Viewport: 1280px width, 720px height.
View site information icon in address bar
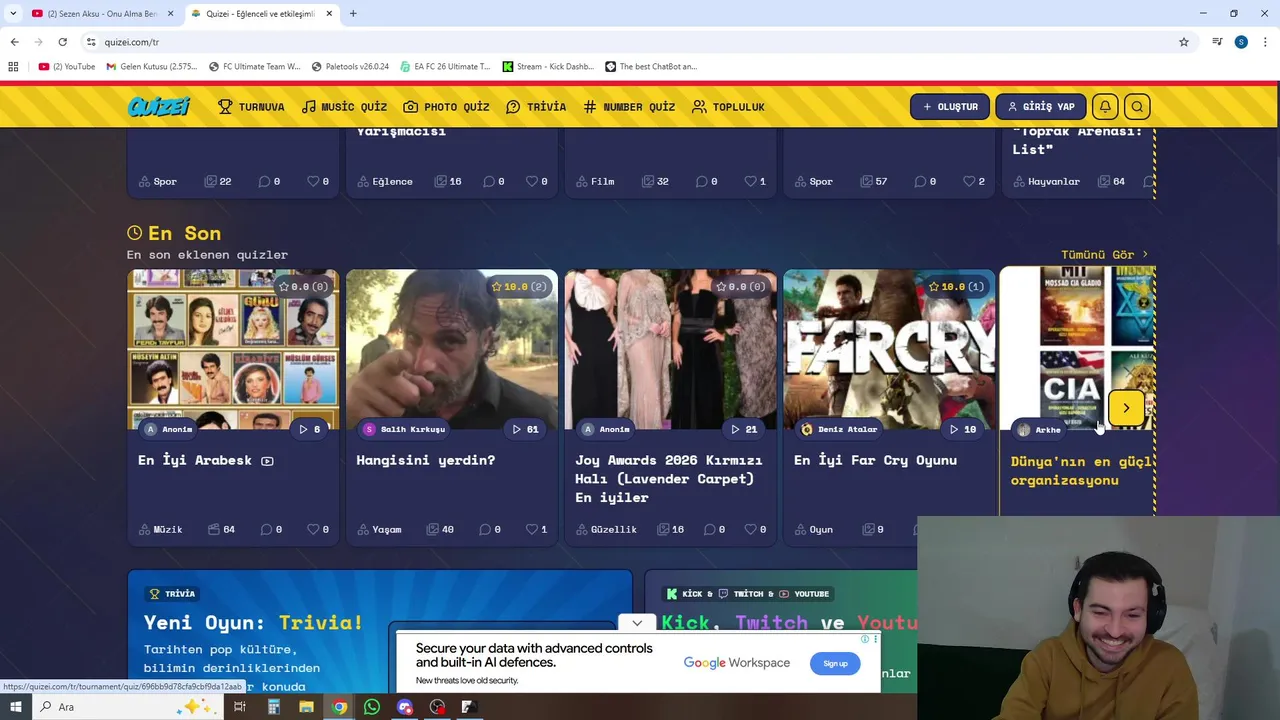91,42
